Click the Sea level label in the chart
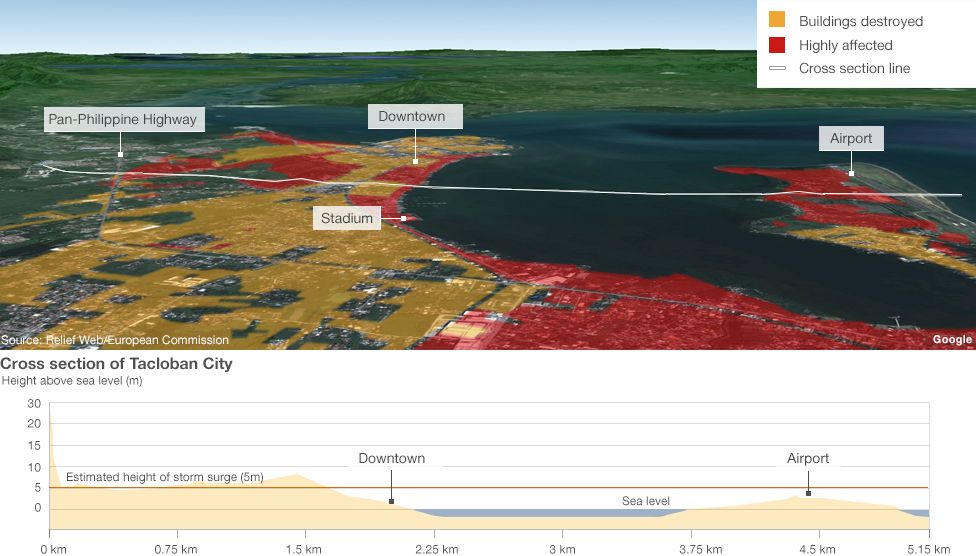976x556 pixels. [x=645, y=501]
